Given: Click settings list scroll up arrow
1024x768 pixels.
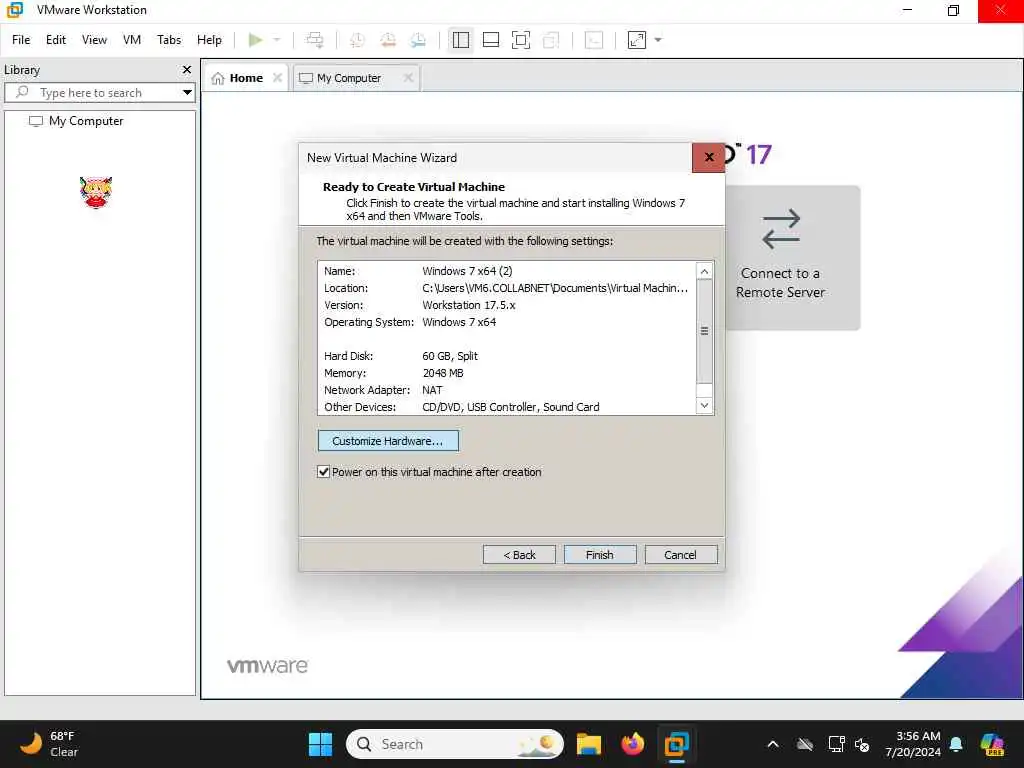Looking at the screenshot, I should pyautogui.click(x=704, y=271).
